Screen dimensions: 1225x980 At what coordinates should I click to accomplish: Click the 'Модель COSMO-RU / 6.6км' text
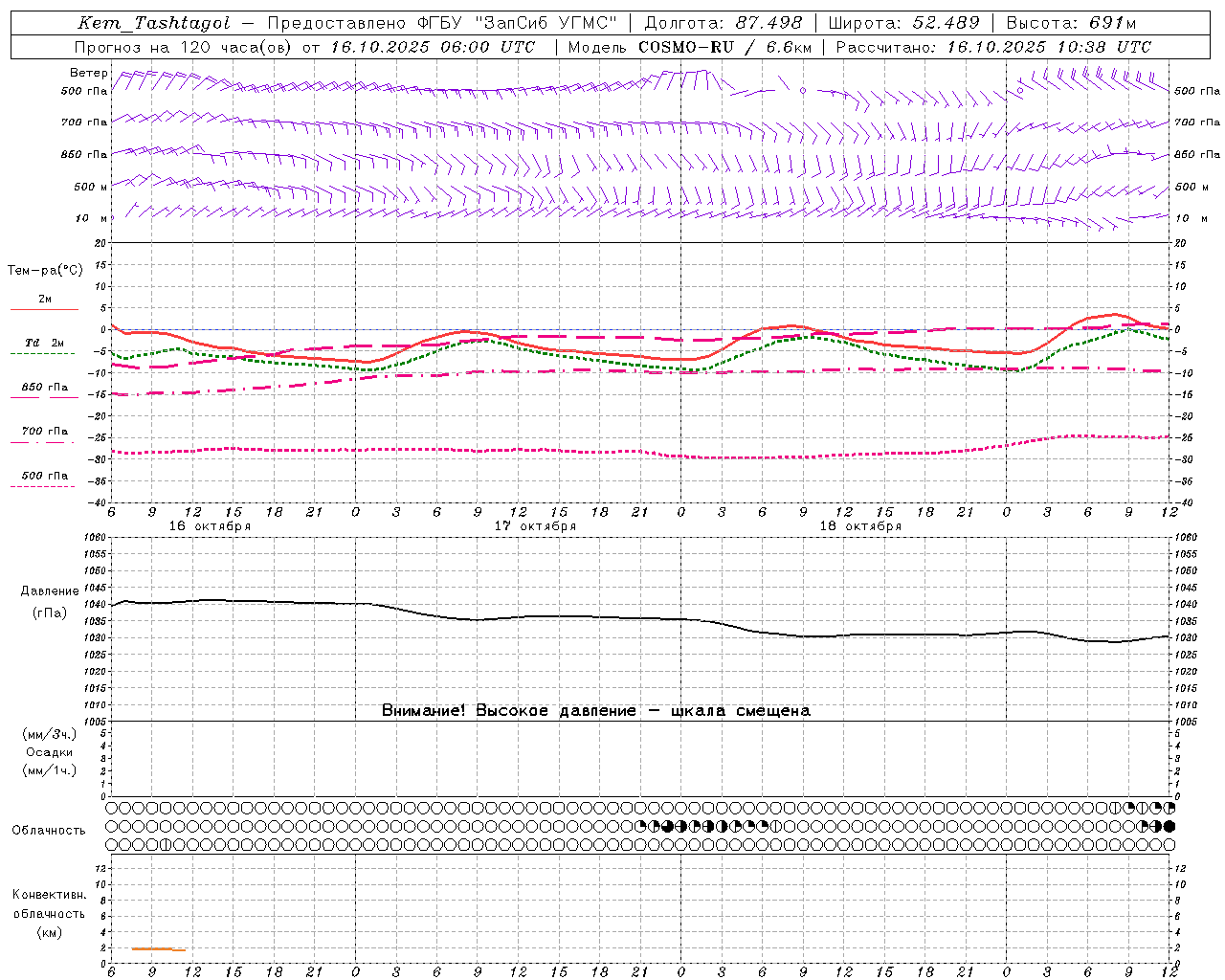690,47
